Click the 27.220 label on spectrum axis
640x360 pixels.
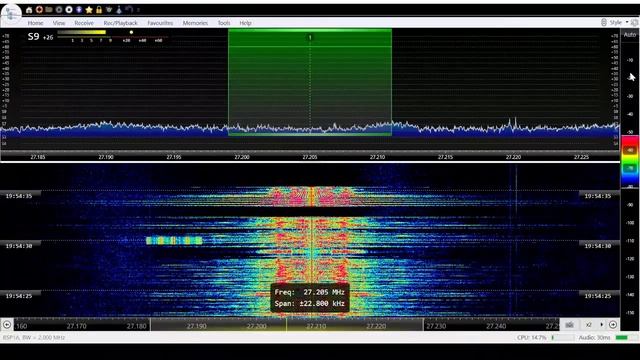pos(513,157)
